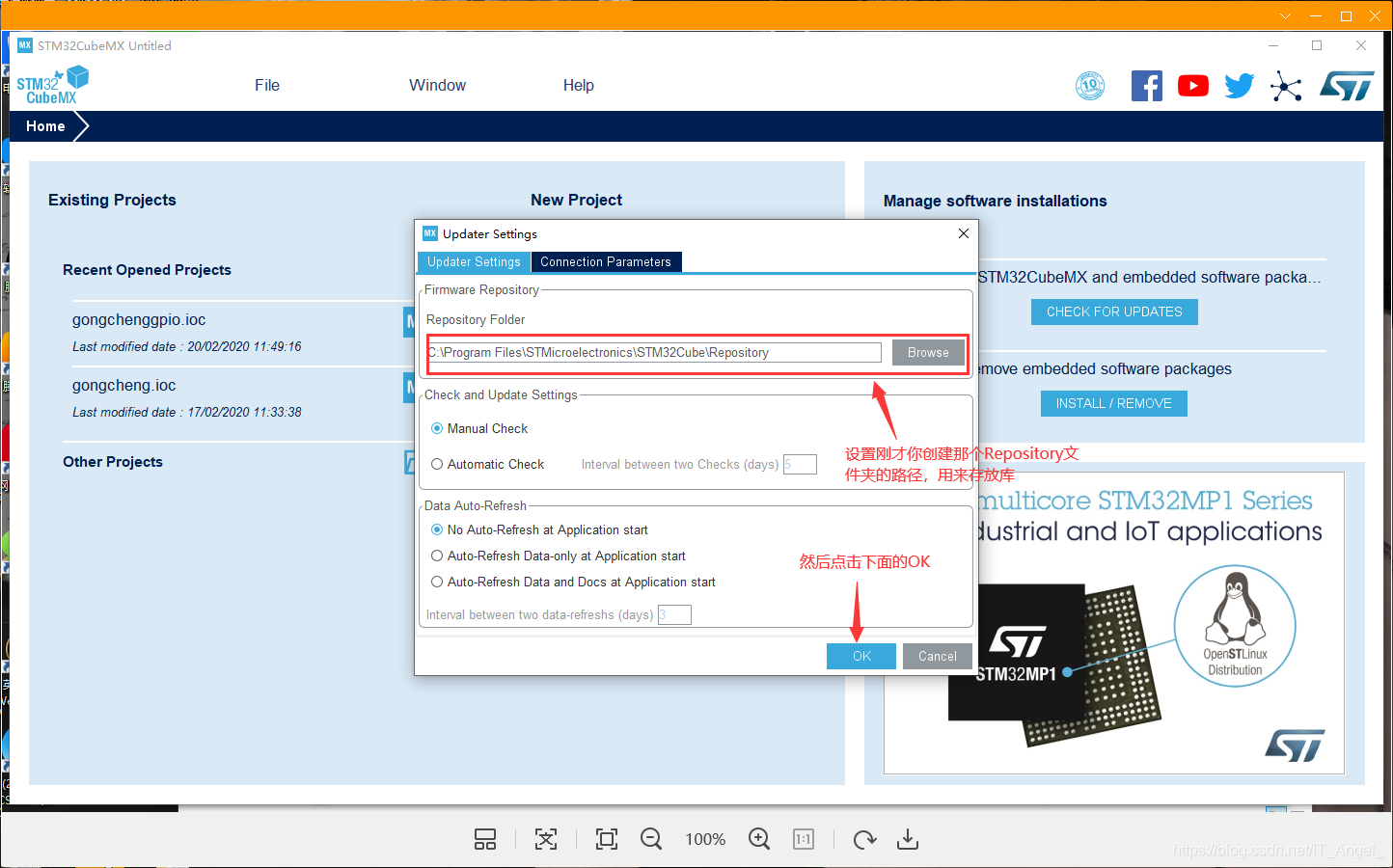Click date 20/02/2020 11:49:16 text
Image resolution: width=1393 pixels, height=868 pixels.
point(244,346)
